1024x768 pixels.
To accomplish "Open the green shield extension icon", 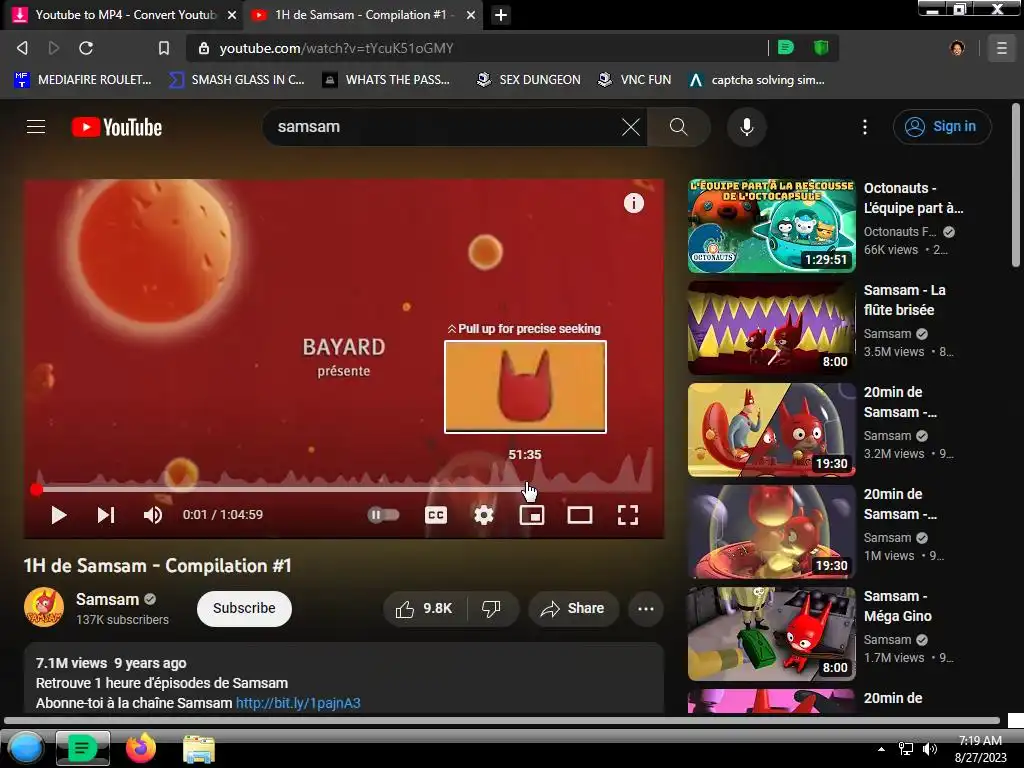I will (821, 48).
